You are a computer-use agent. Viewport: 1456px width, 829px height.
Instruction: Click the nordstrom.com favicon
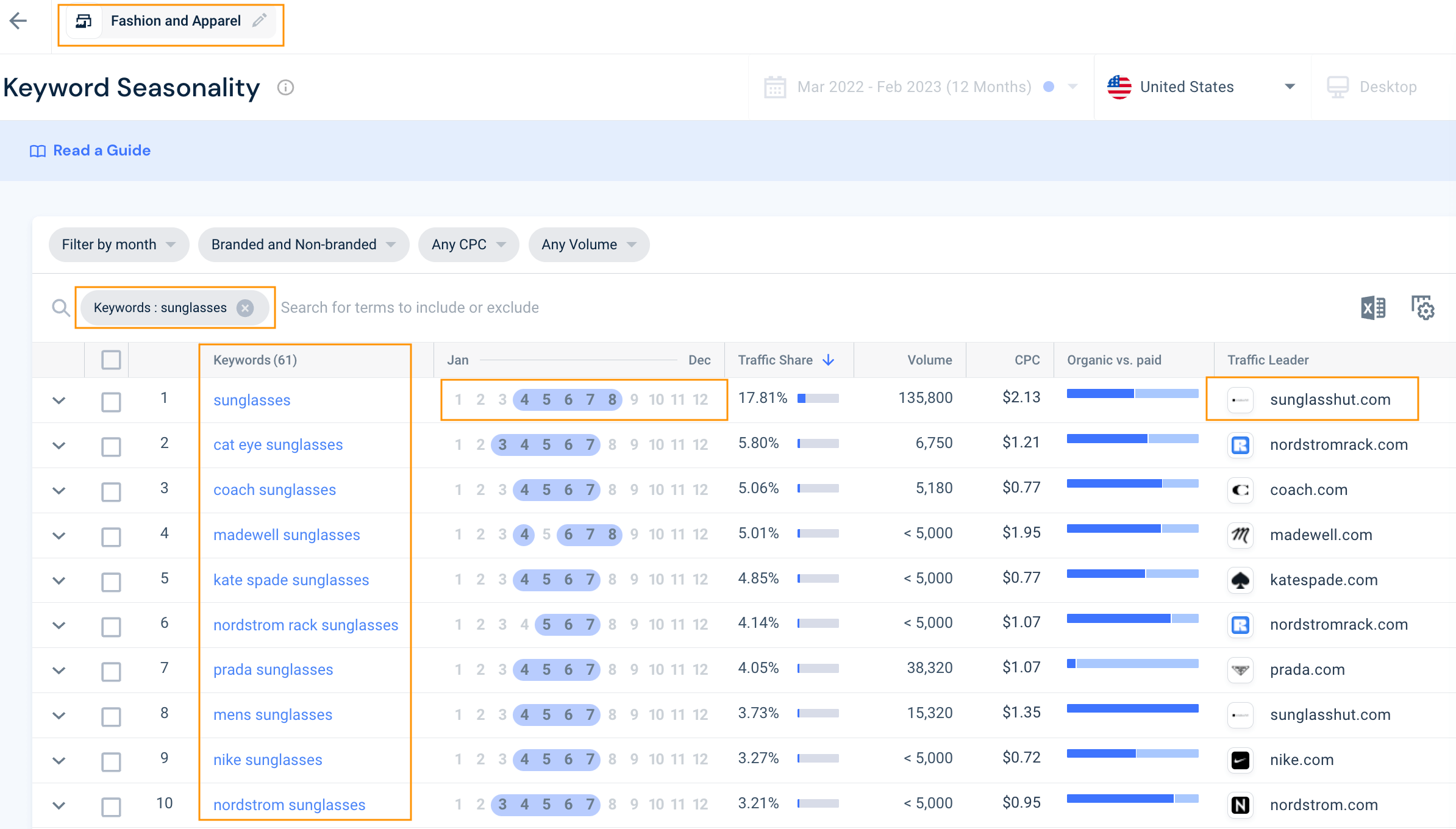(1240, 805)
